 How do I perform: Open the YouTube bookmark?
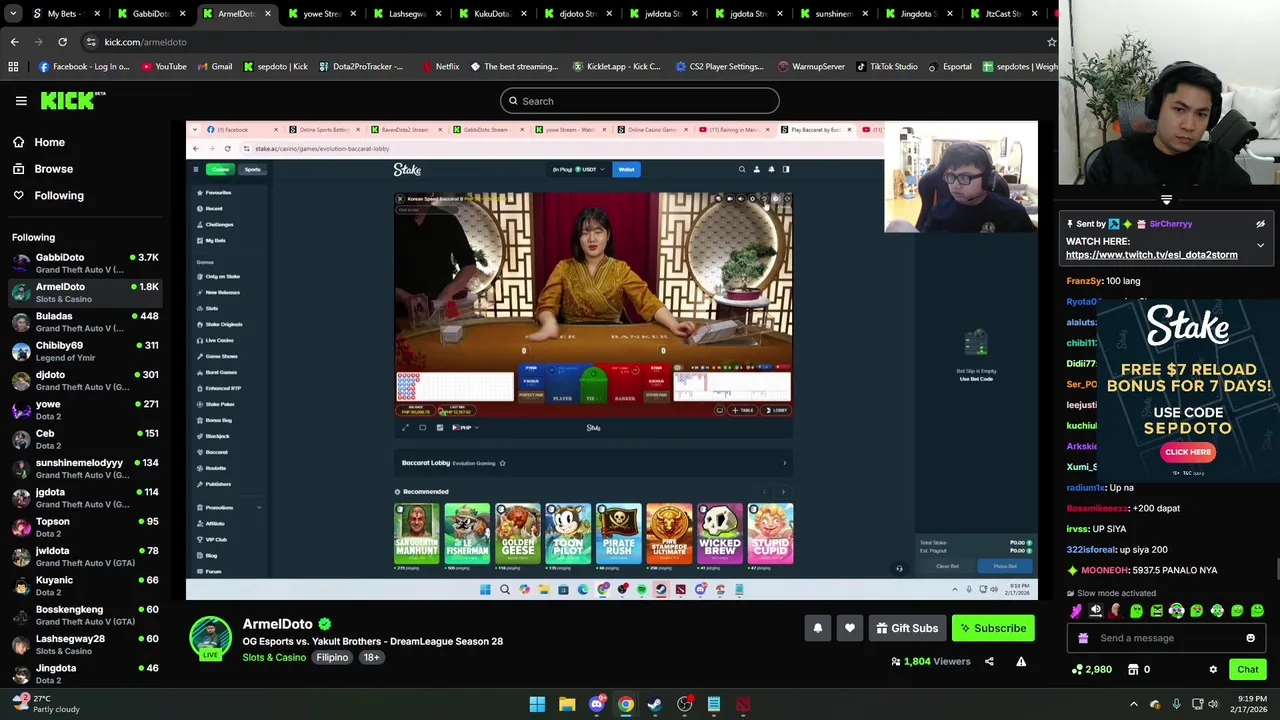pos(164,66)
